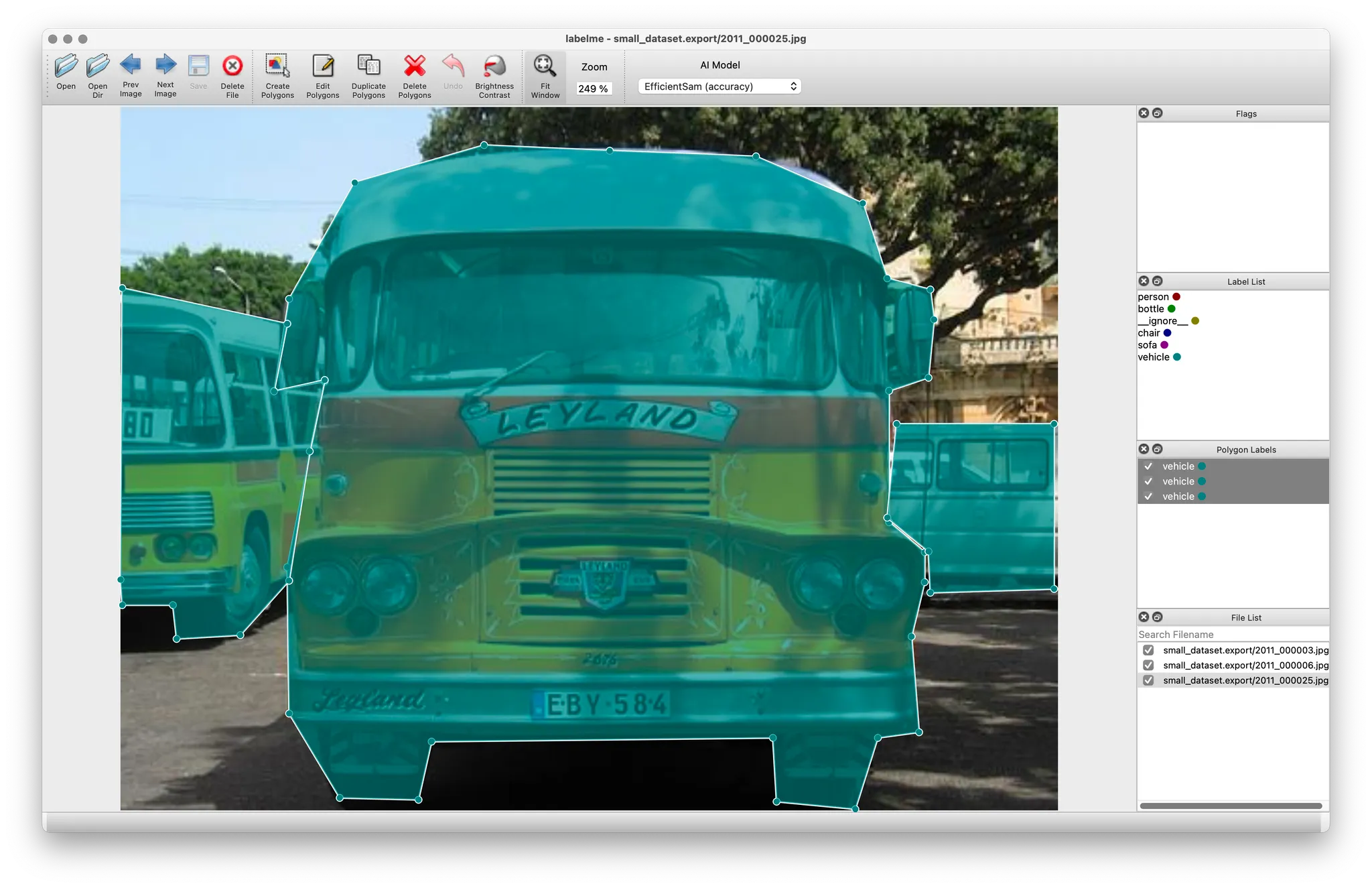1372x888 pixels.
Task: Click the Open Dir folder icon
Action: pos(98,66)
